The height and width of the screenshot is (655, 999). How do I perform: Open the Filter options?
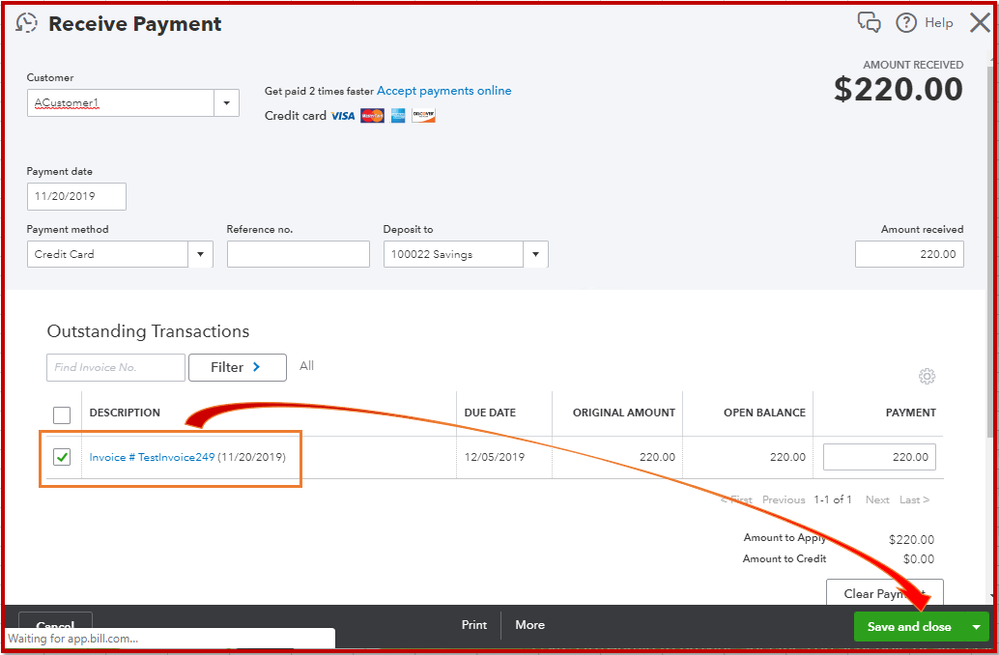[237, 368]
